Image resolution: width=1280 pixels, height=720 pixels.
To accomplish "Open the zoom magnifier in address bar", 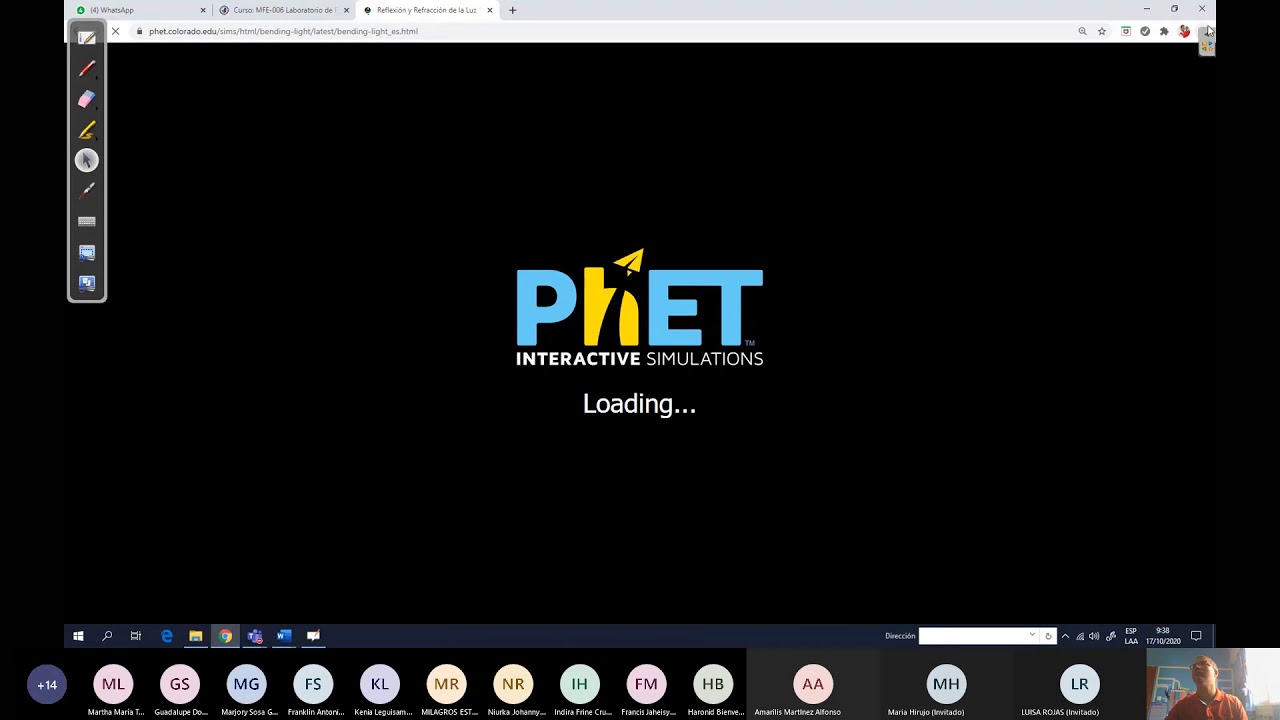I will (1082, 31).
